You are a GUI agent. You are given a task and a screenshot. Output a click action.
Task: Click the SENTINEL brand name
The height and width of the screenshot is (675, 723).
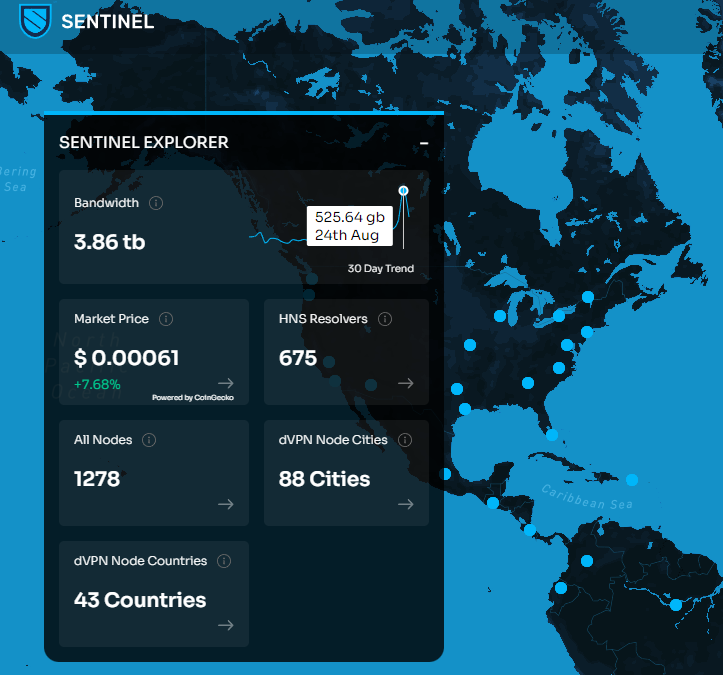click(x=107, y=22)
